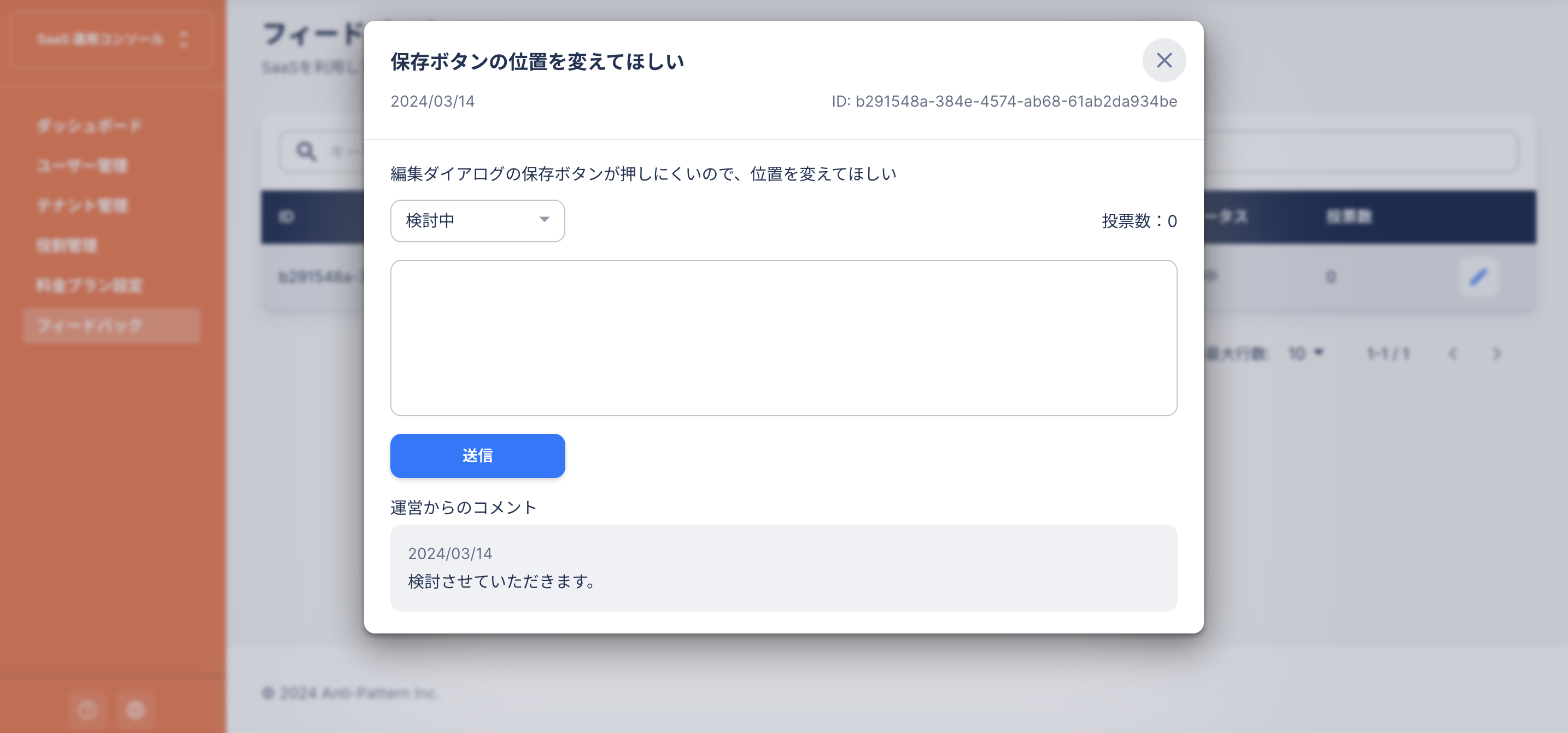
Task: Click the pencil edit icon in background table
Action: click(x=1478, y=277)
